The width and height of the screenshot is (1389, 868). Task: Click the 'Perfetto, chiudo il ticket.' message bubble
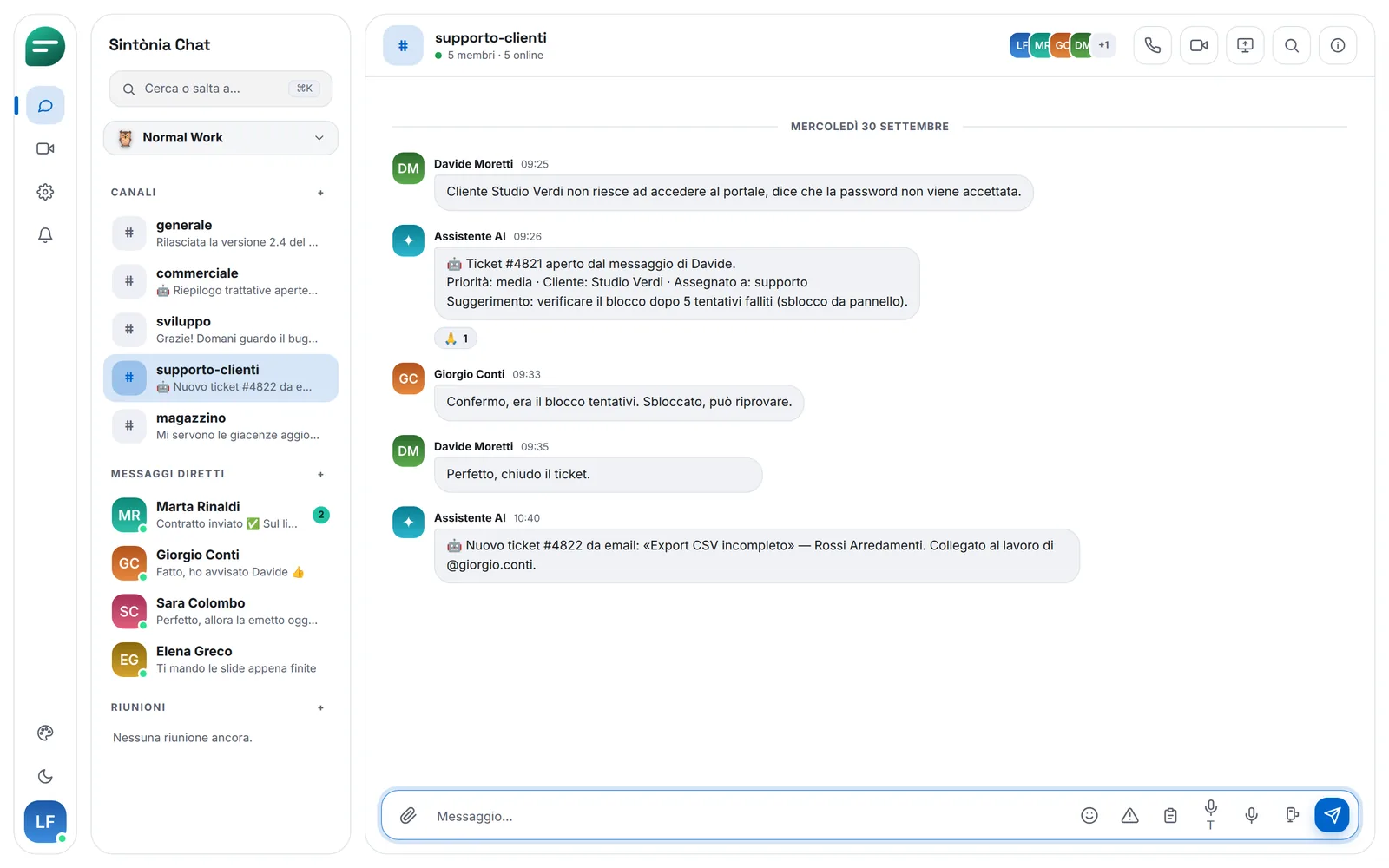tap(598, 475)
